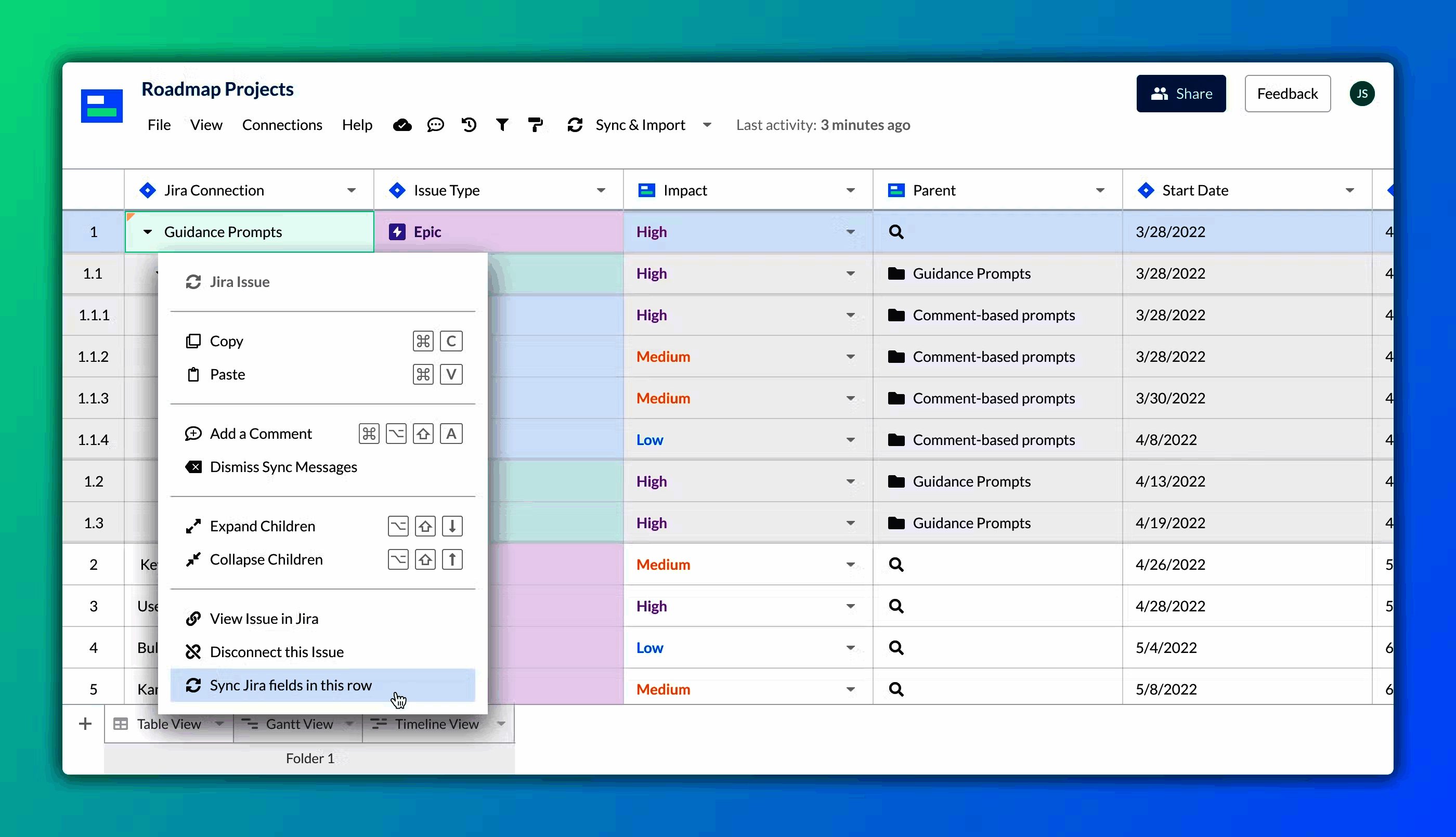1456x837 pixels.
Task: Click the Sync & Import button label
Action: (640, 125)
